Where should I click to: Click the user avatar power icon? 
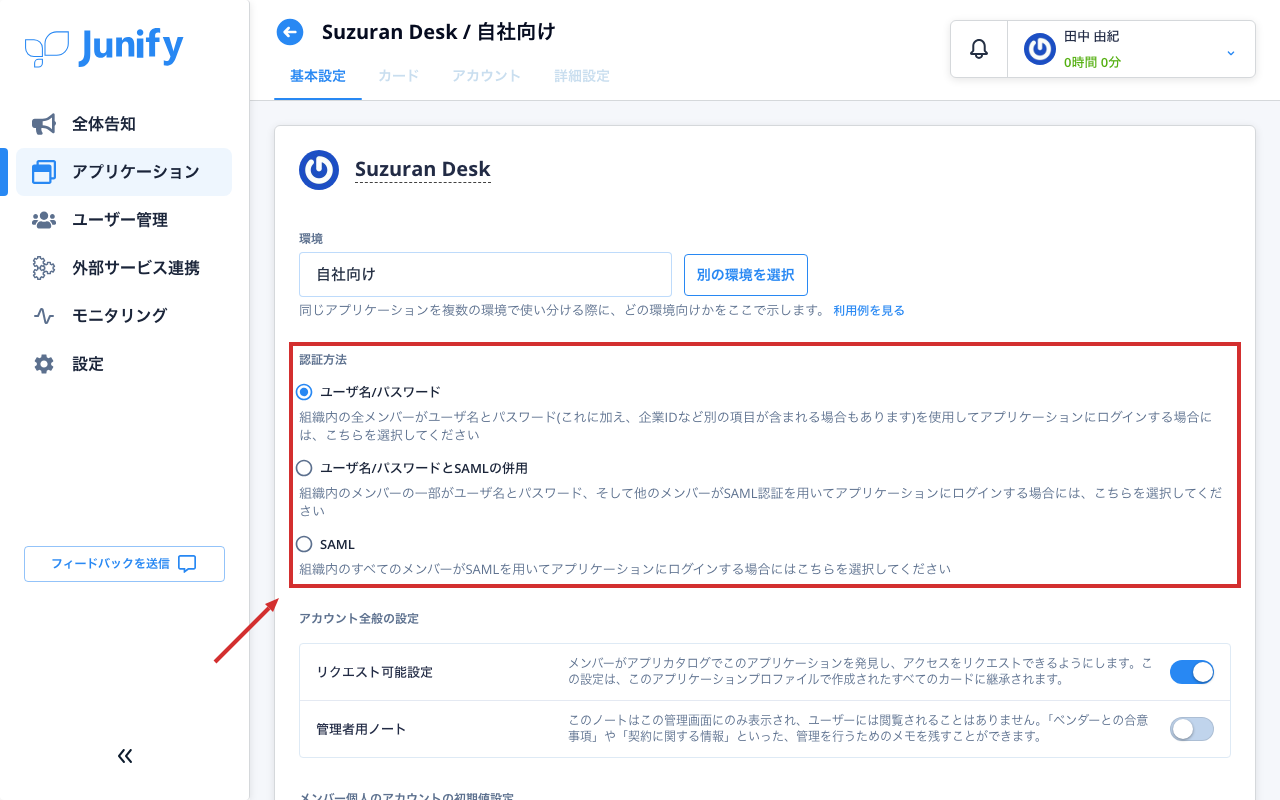[x=1040, y=49]
